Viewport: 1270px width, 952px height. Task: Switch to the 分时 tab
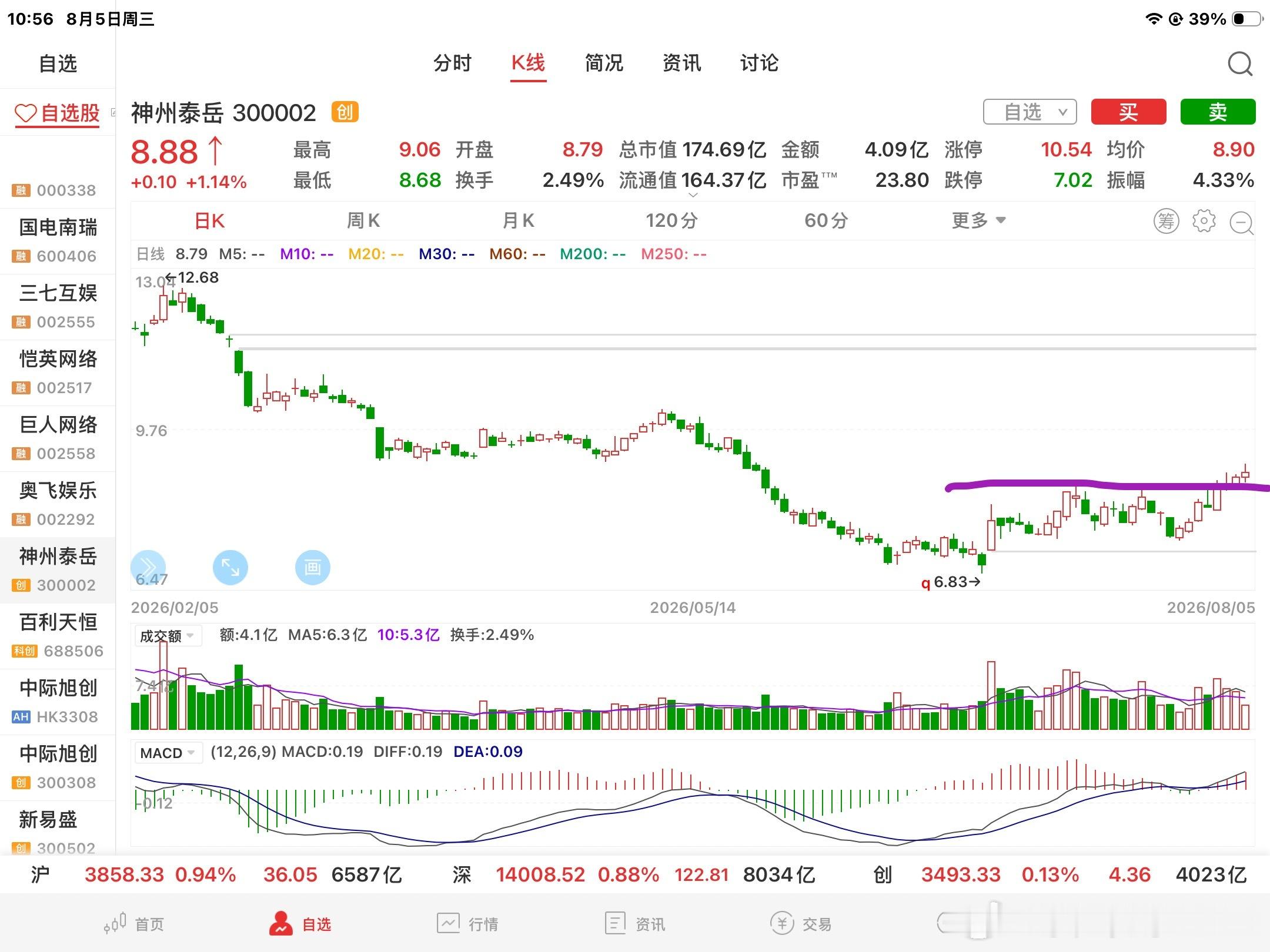click(x=452, y=63)
